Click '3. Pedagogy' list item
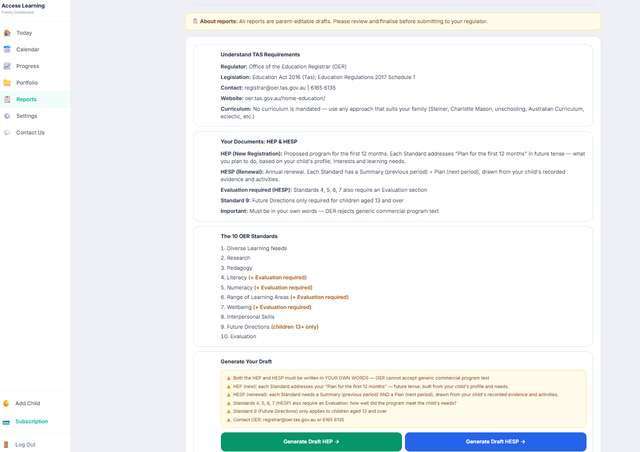 (x=236, y=268)
